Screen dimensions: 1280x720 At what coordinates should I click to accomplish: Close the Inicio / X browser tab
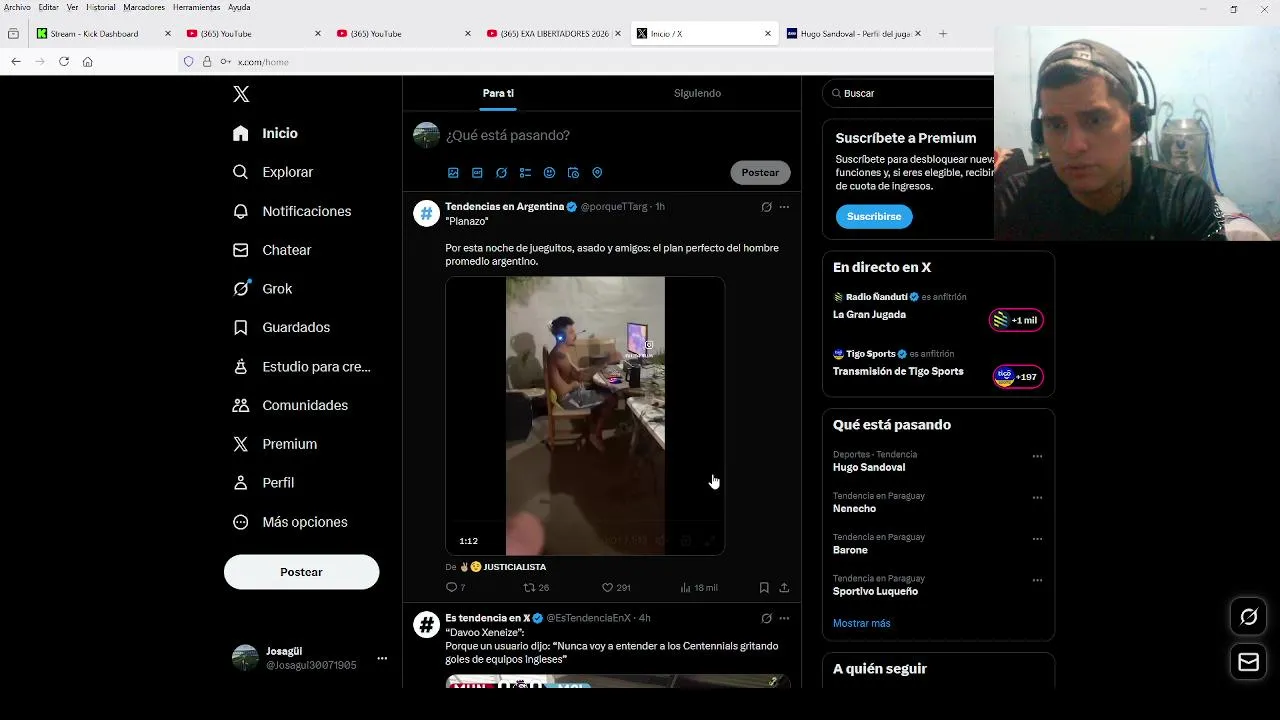click(768, 34)
